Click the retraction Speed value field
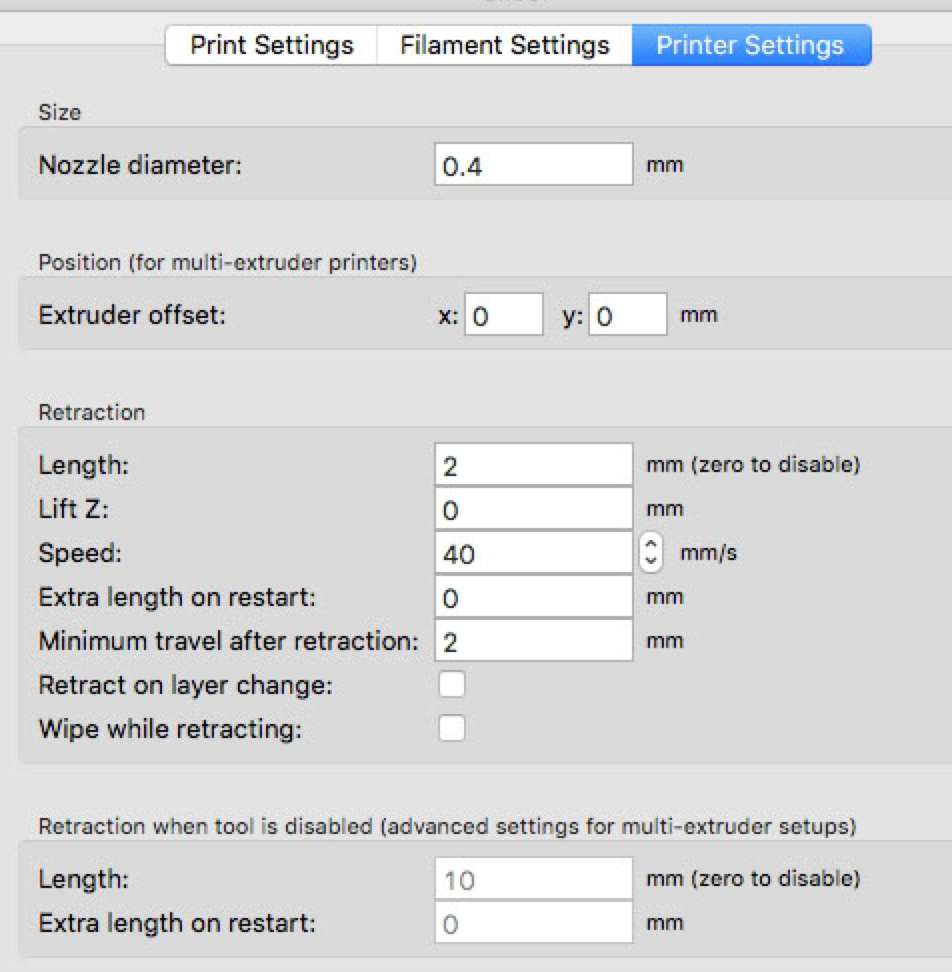The image size is (952, 972). click(533, 553)
